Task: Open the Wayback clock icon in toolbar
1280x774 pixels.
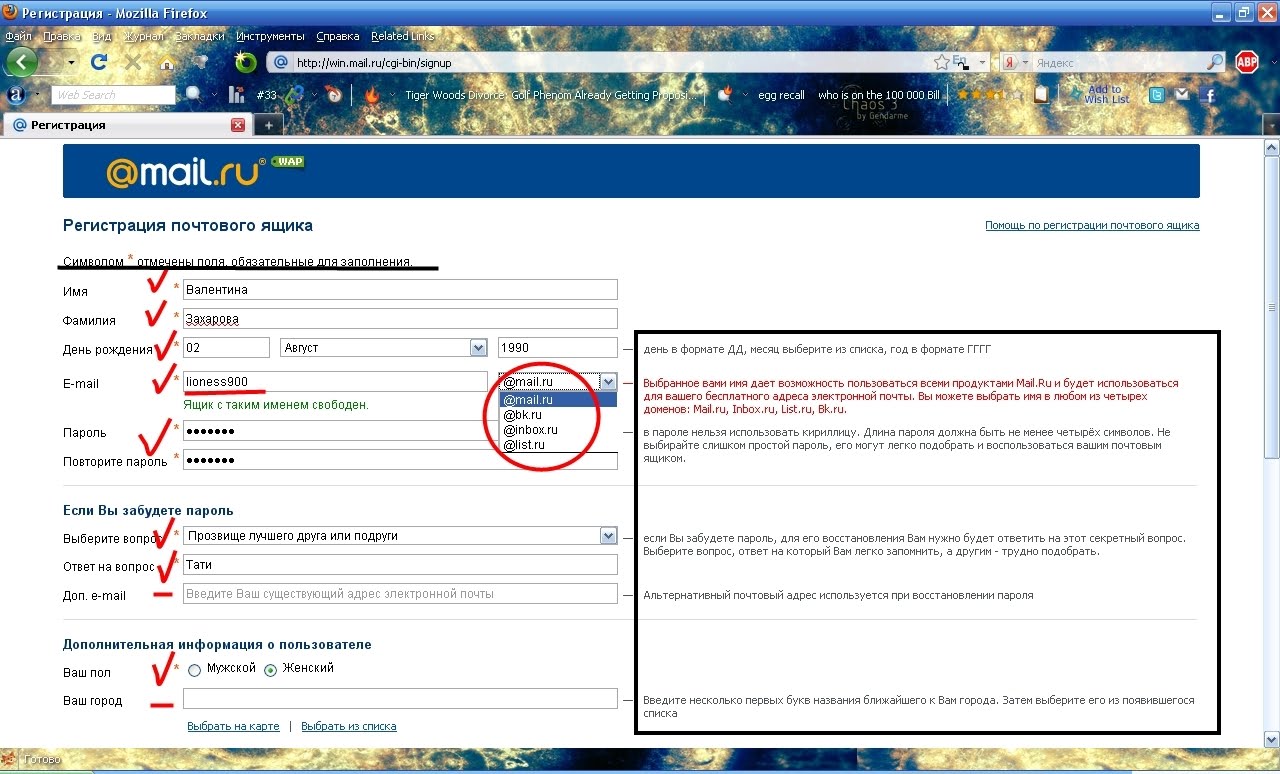Action: tap(333, 95)
